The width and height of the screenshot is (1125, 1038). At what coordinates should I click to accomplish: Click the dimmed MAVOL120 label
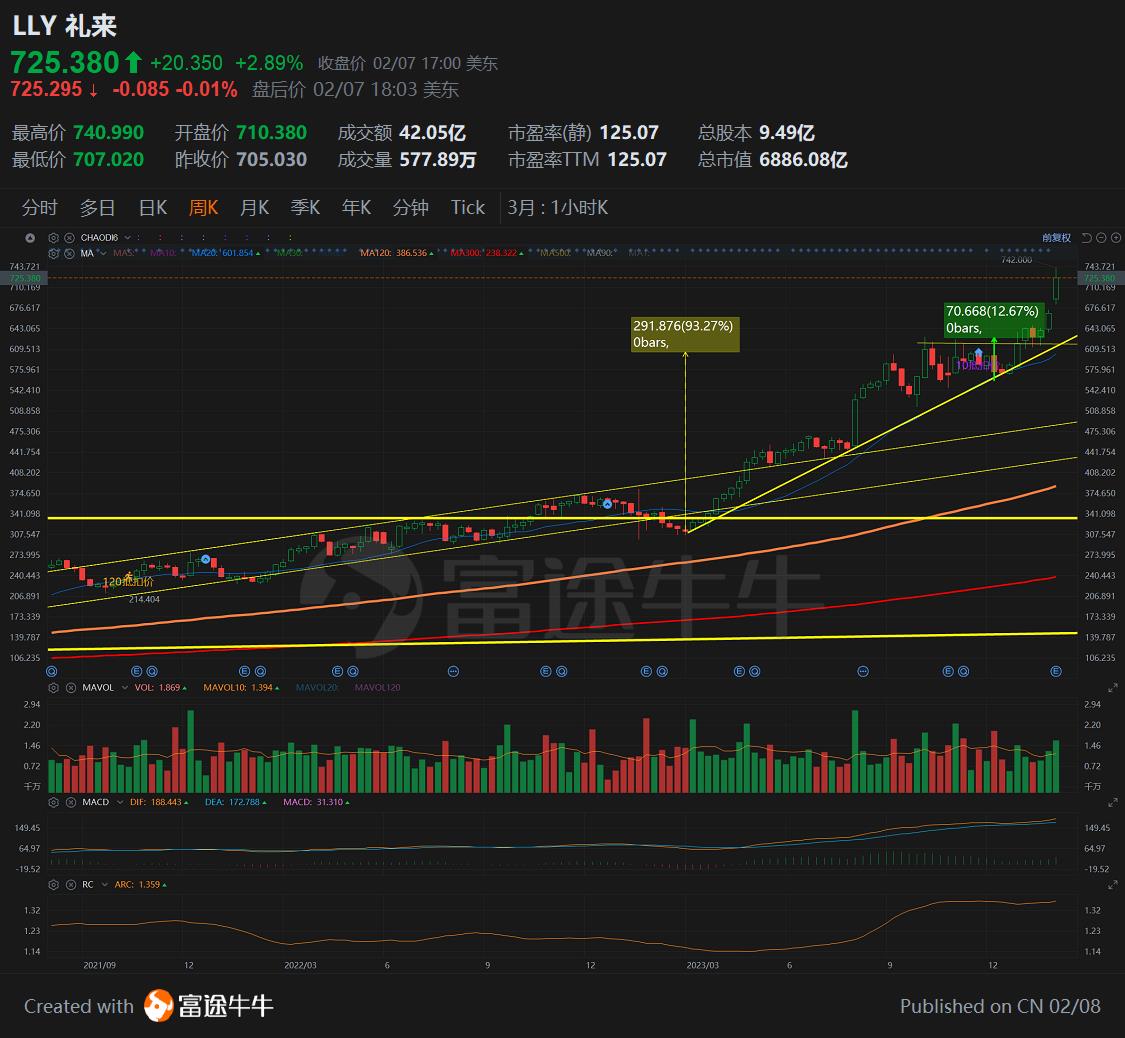point(377,687)
